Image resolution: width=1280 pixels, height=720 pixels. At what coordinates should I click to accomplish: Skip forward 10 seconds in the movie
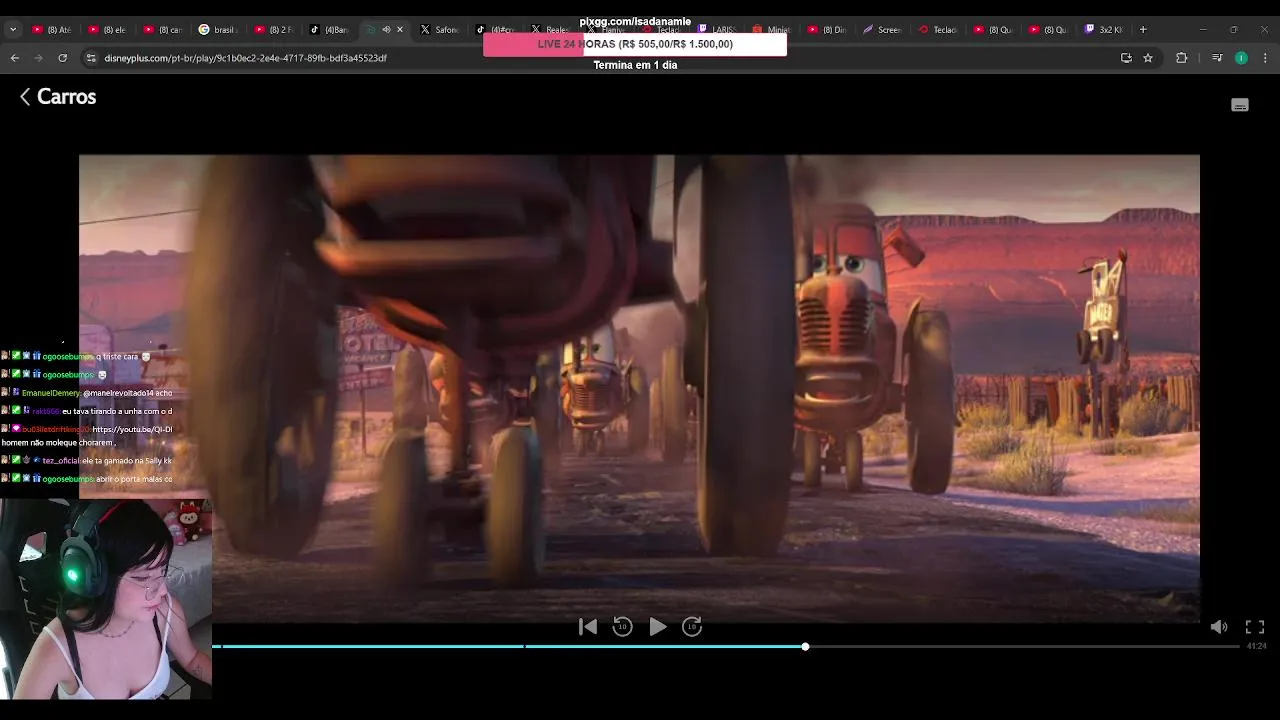[x=692, y=627]
